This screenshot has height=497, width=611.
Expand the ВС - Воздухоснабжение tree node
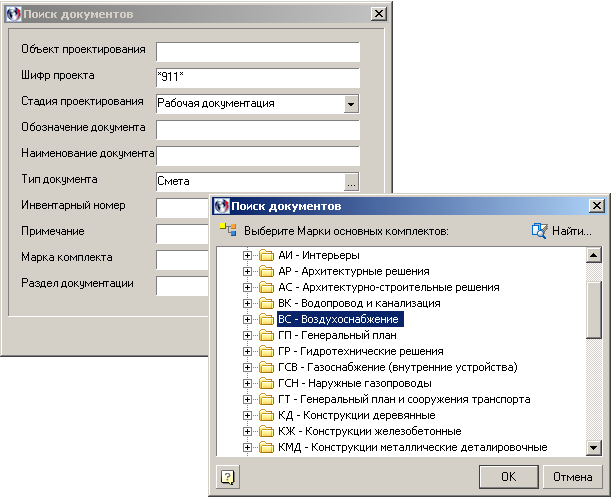247,319
